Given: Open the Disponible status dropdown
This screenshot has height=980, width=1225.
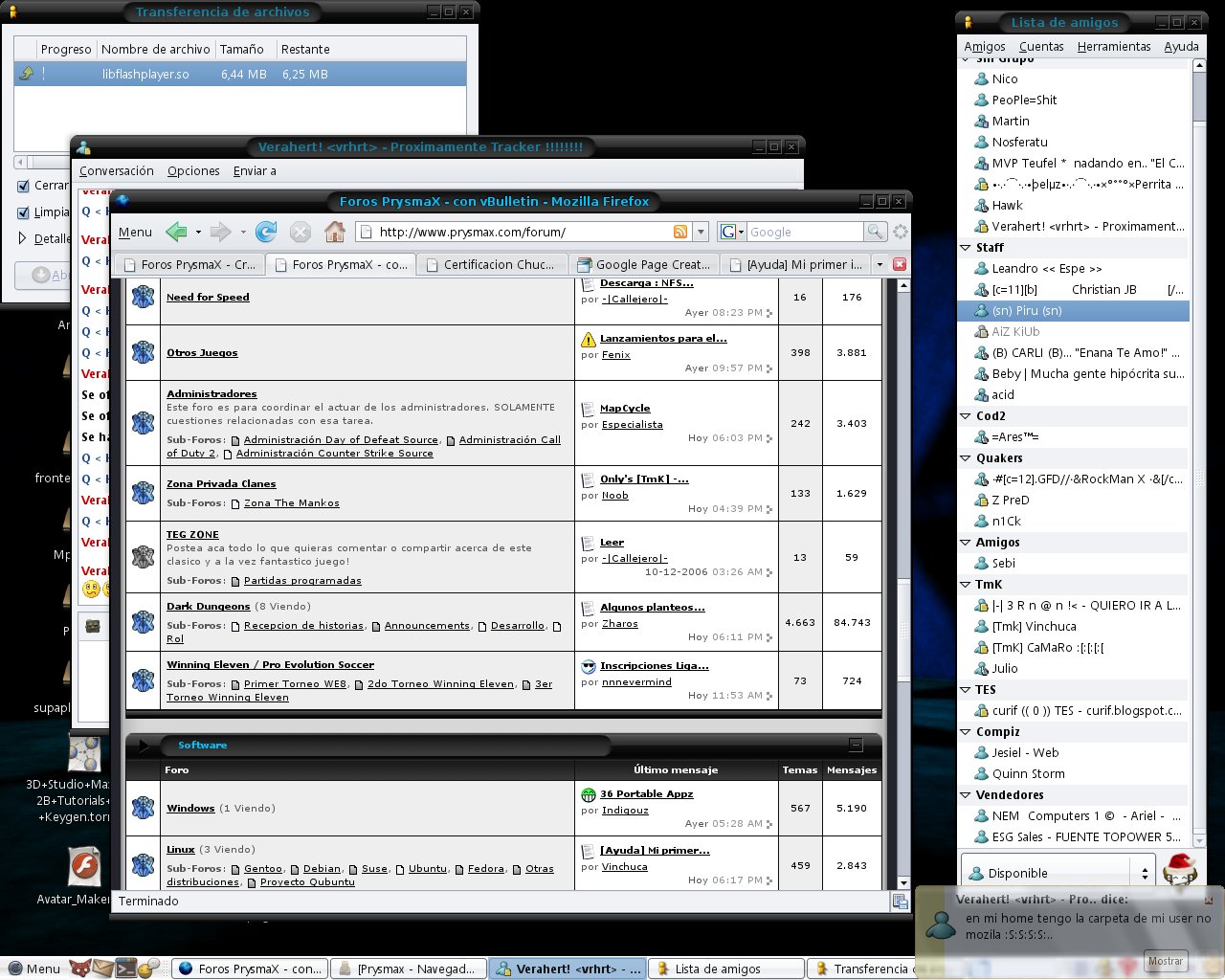Looking at the screenshot, I should click(1058, 873).
